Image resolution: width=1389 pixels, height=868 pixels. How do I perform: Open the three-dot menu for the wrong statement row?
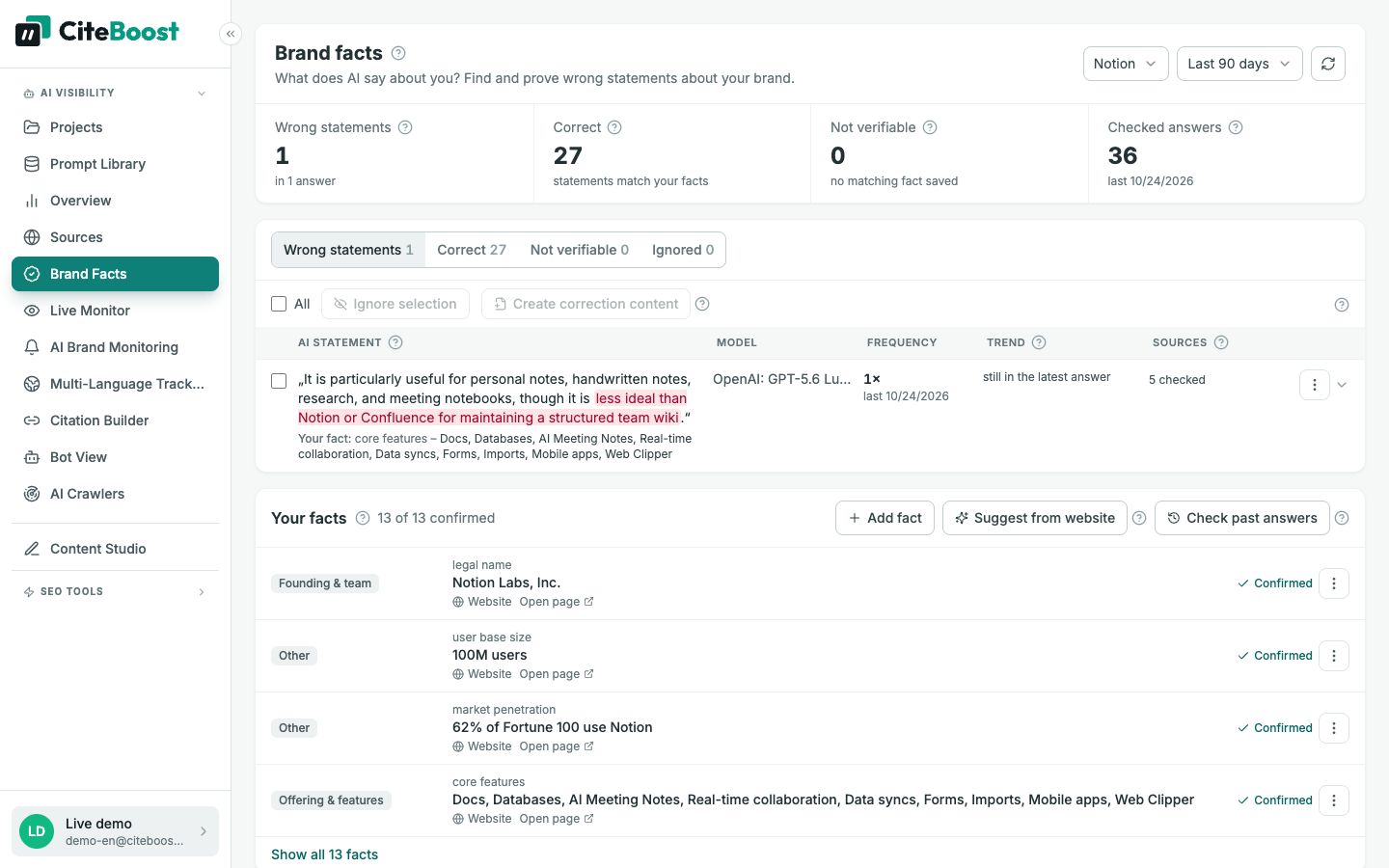(1315, 385)
